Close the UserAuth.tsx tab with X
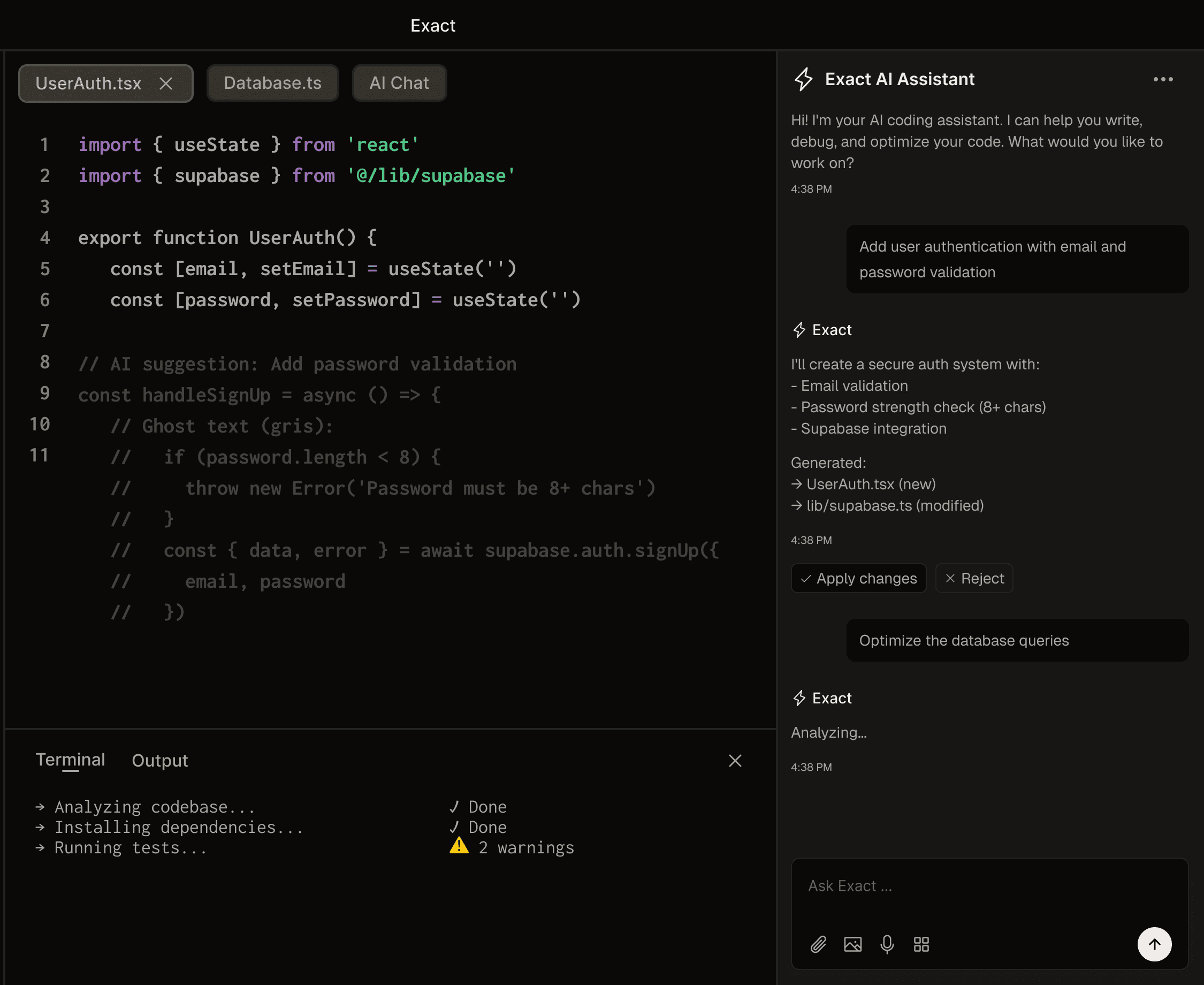This screenshot has height=985, width=1204. (x=165, y=84)
